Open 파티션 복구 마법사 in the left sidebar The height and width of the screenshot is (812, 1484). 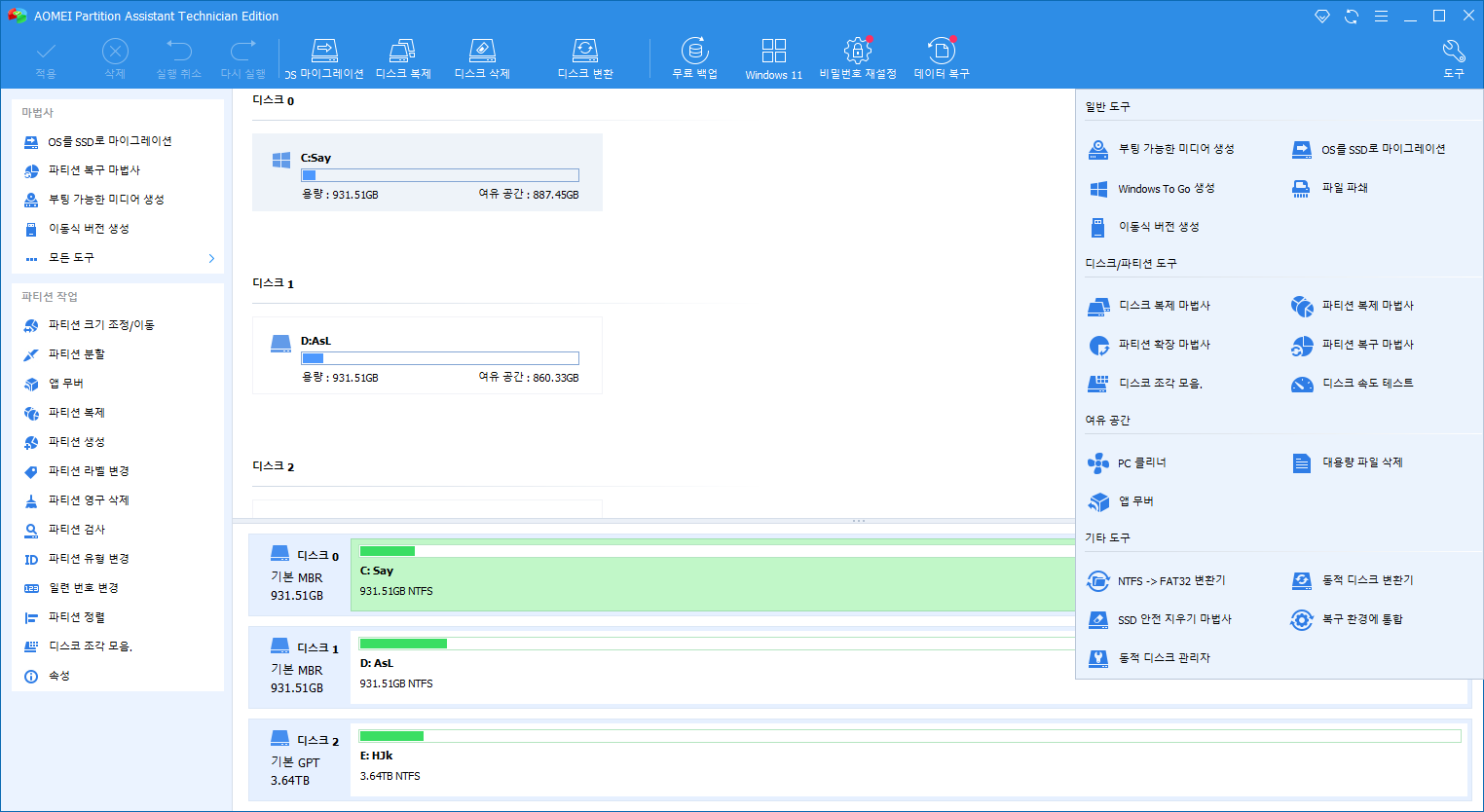point(82,170)
